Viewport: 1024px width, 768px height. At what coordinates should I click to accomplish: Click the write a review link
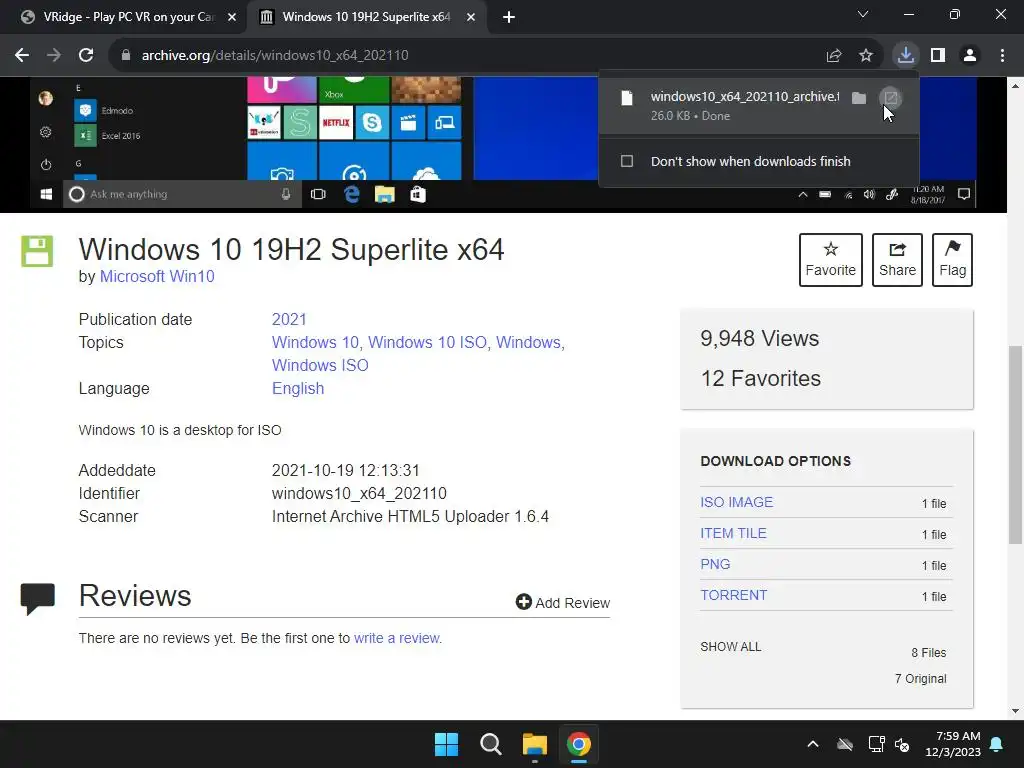coord(397,638)
